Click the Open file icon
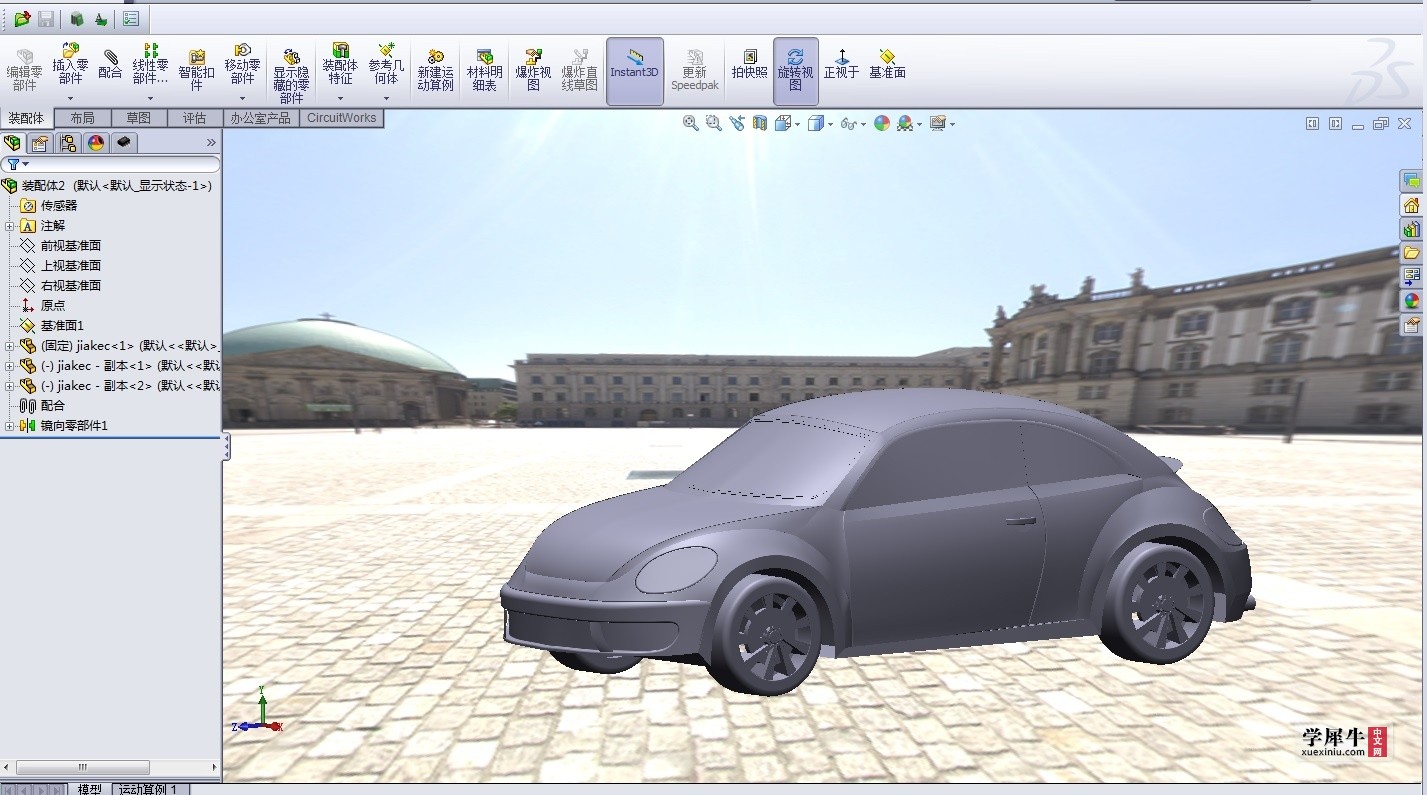Image resolution: width=1427 pixels, height=795 pixels. point(22,19)
